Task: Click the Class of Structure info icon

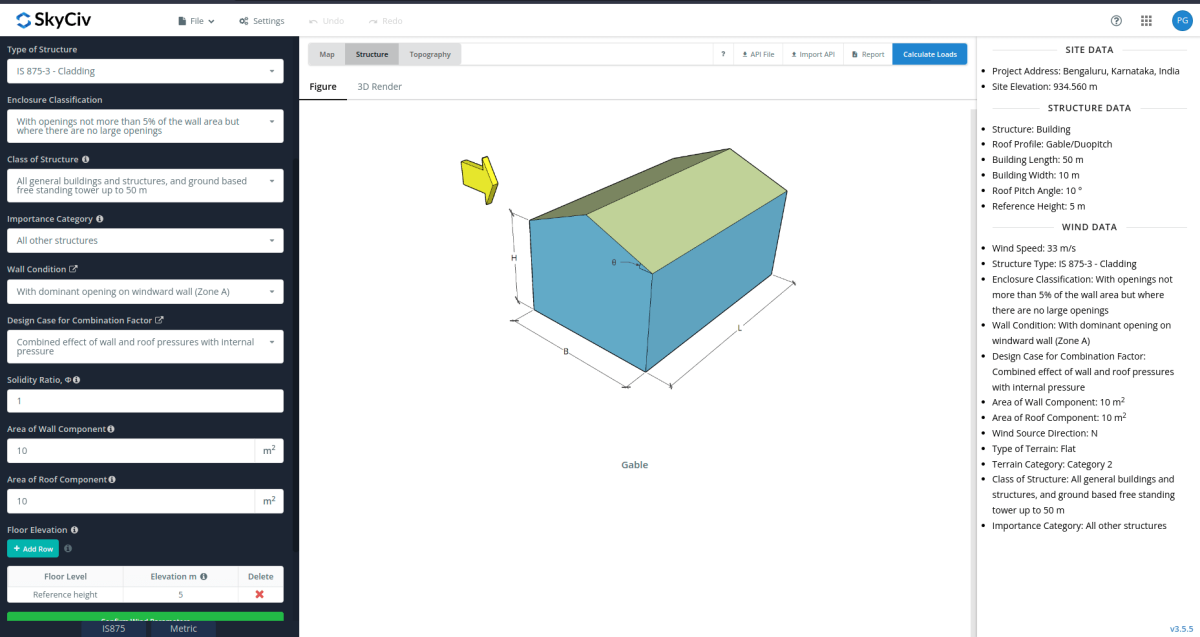Action: [x=85, y=159]
